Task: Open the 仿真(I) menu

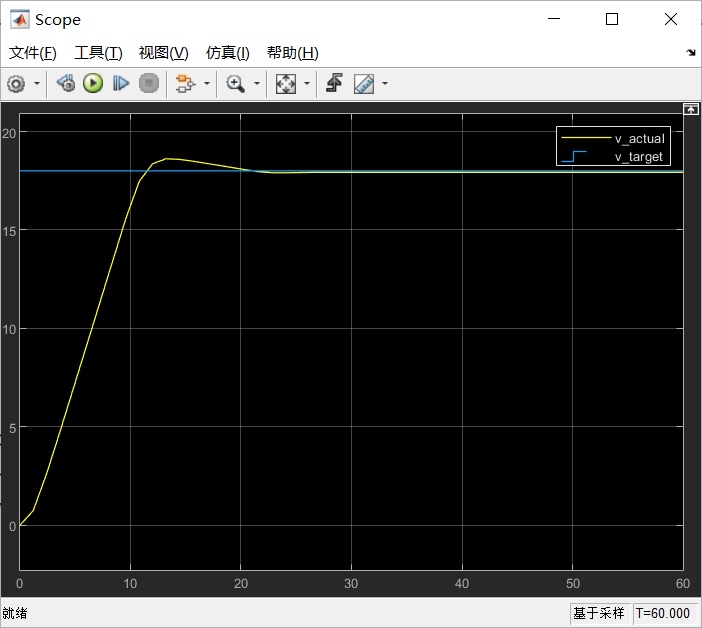Action: [x=227, y=53]
